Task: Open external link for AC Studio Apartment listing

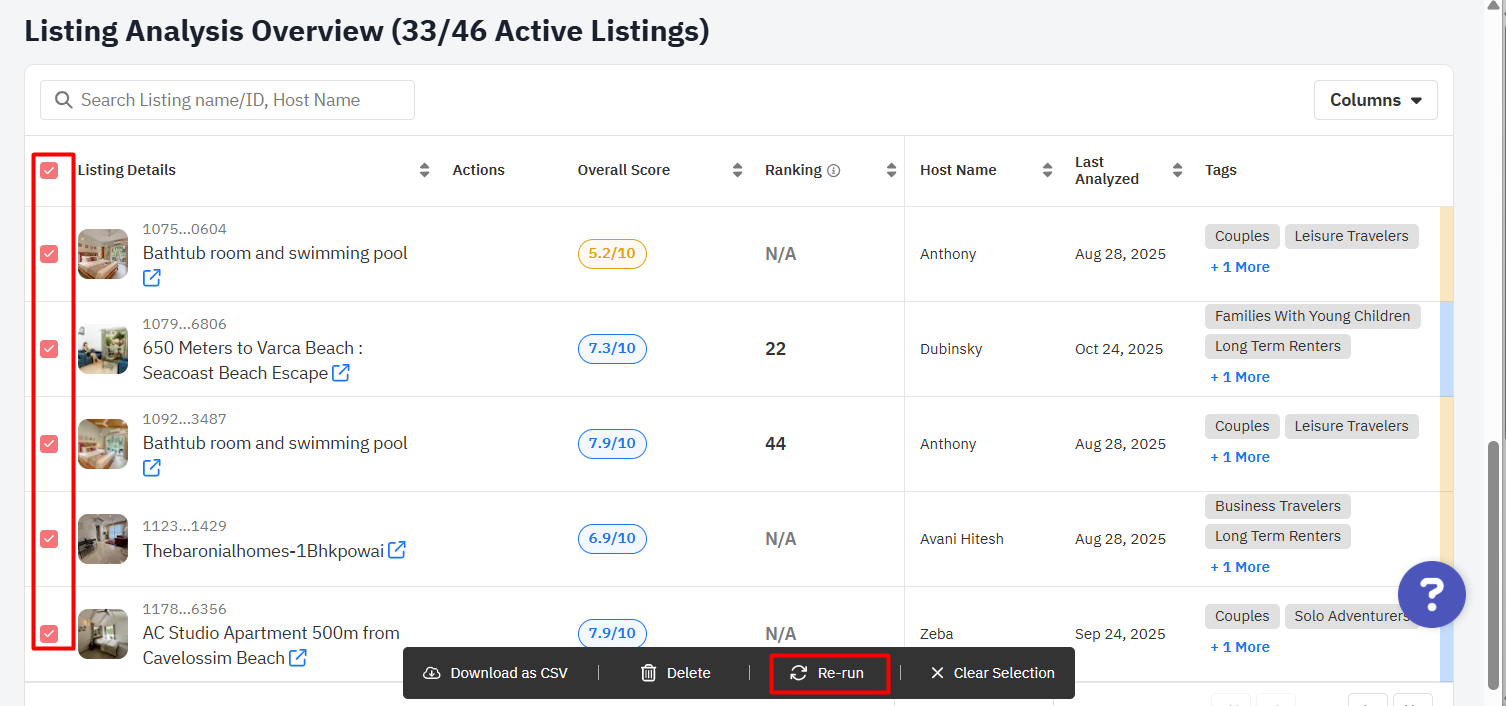Action: point(298,658)
